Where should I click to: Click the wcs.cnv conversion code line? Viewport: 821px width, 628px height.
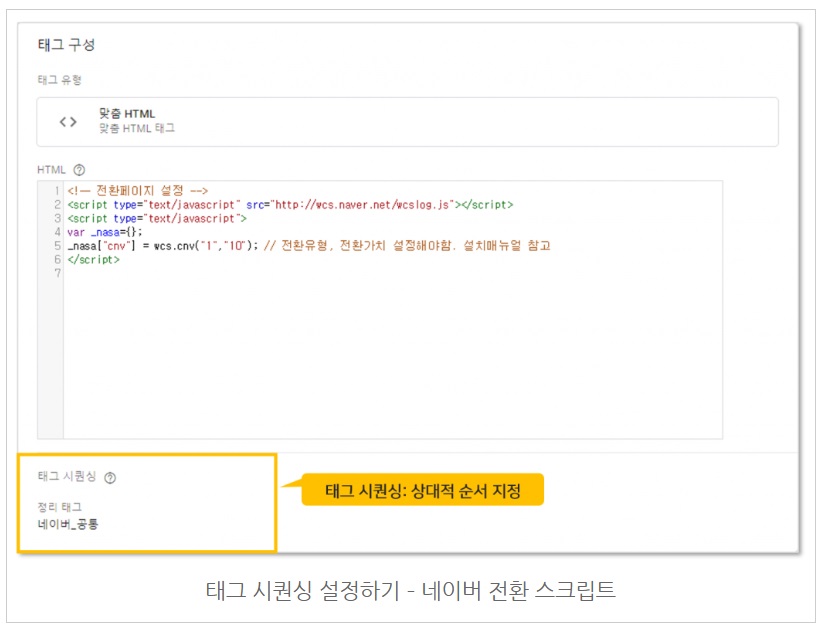tap(309, 246)
